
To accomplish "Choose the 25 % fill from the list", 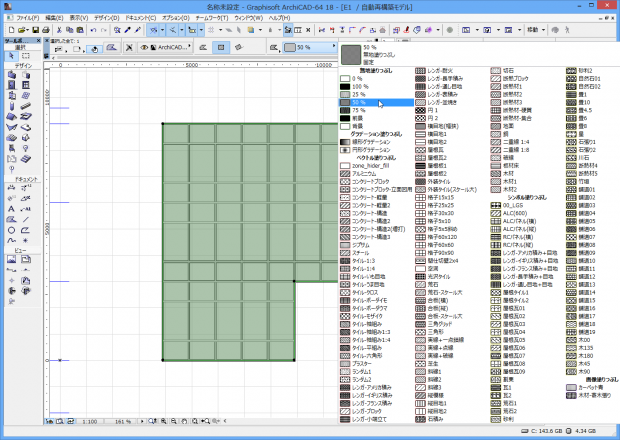I will click(x=358, y=94).
